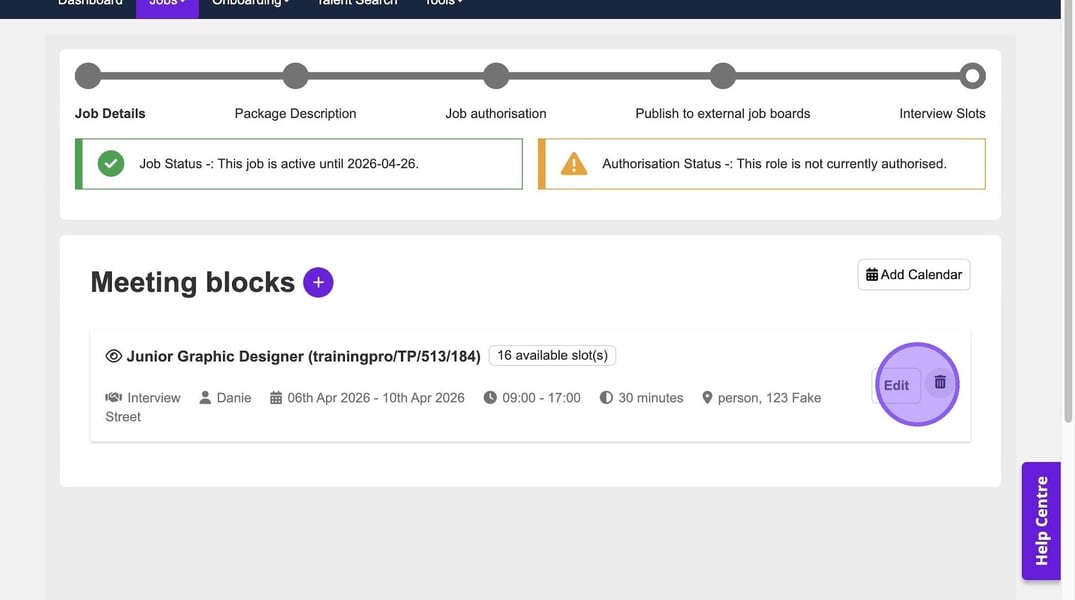Toggle the eye visibility icon for Junior Graphic Designer

point(114,356)
